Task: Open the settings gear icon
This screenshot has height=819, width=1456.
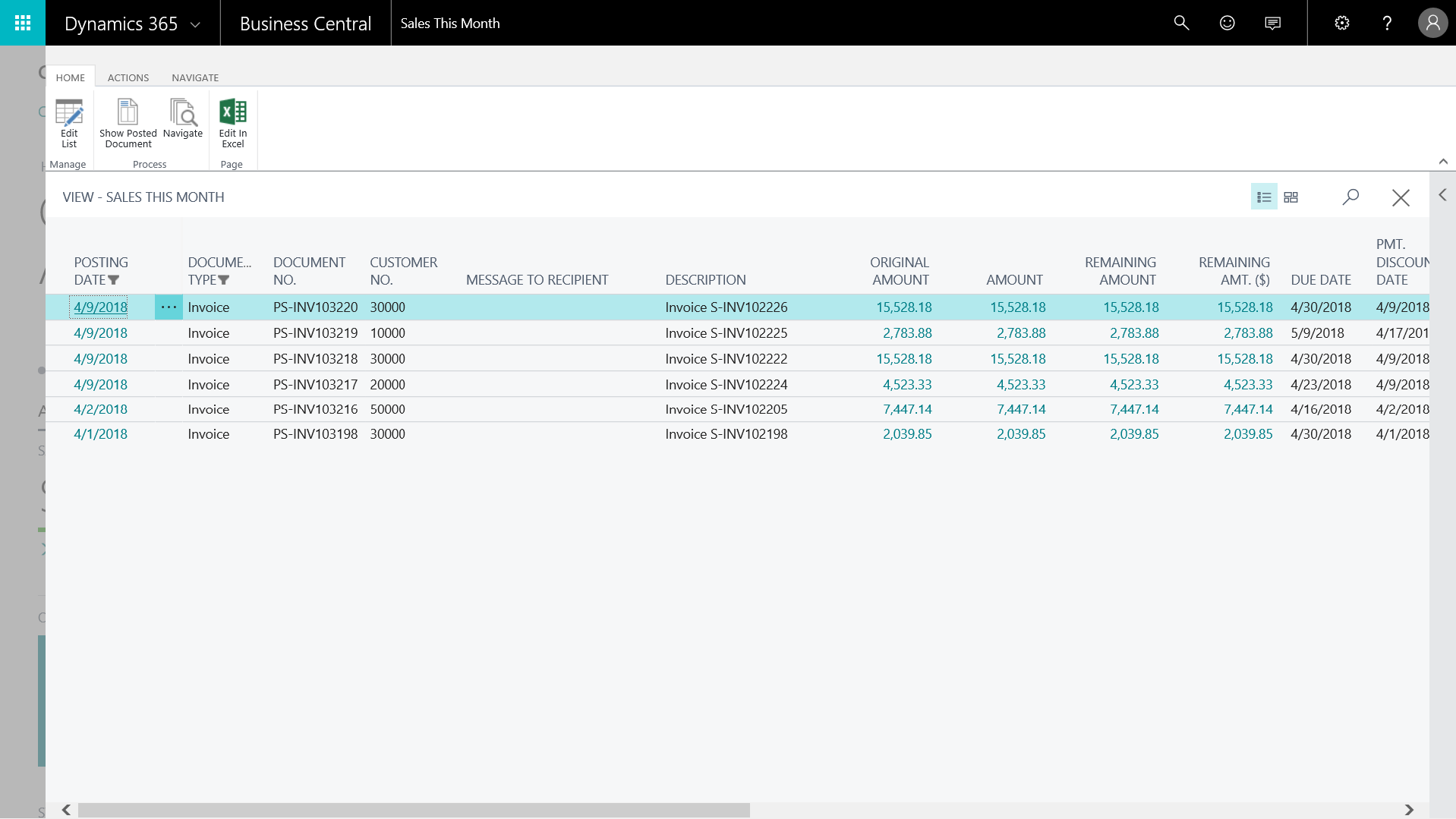Action: point(1341,23)
